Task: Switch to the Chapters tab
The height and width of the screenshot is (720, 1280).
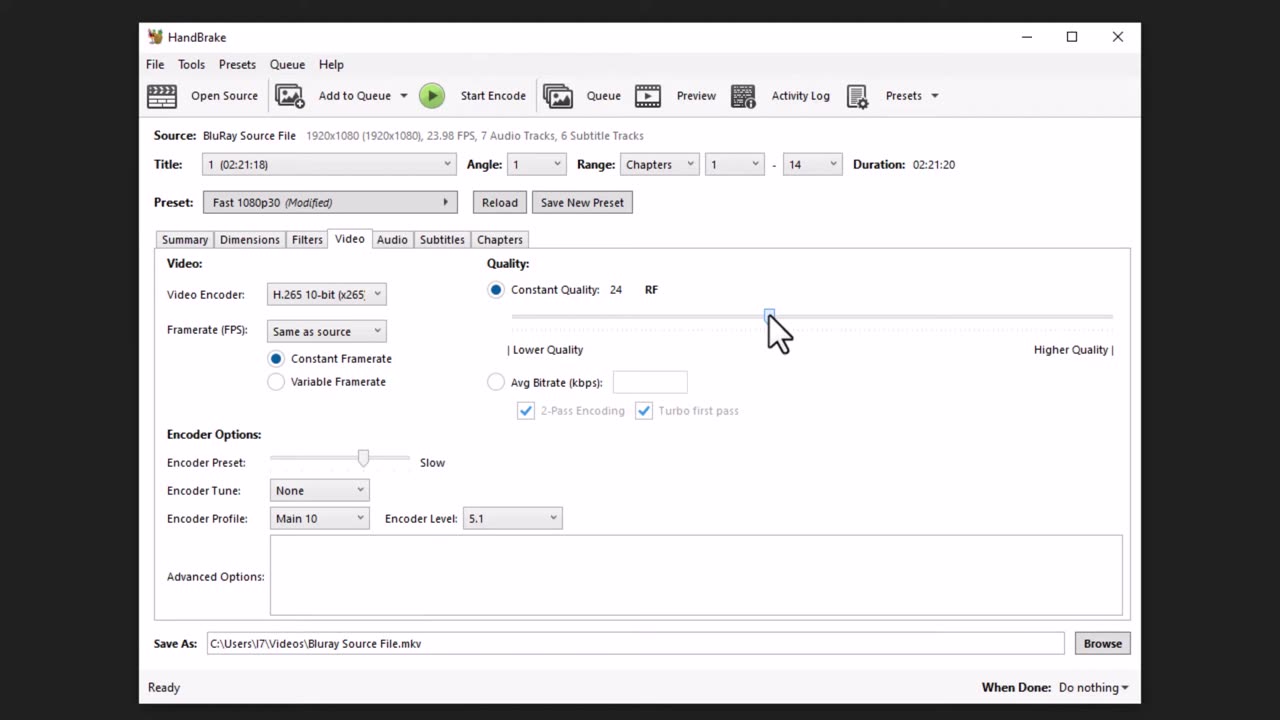Action: 500,240
